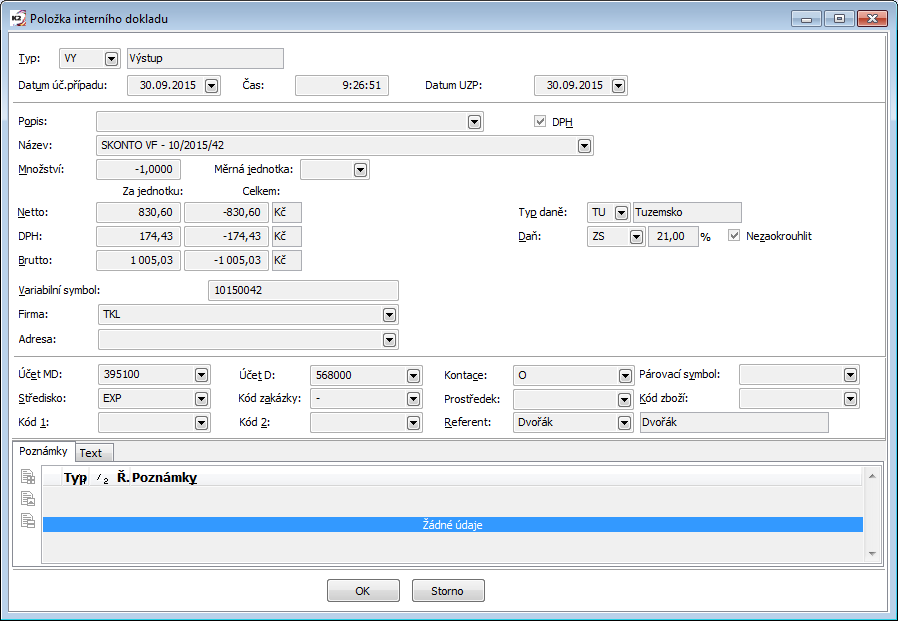This screenshot has height=621, width=898.
Task: Open the Typ dropdown showing VY
Action: click(x=111, y=58)
